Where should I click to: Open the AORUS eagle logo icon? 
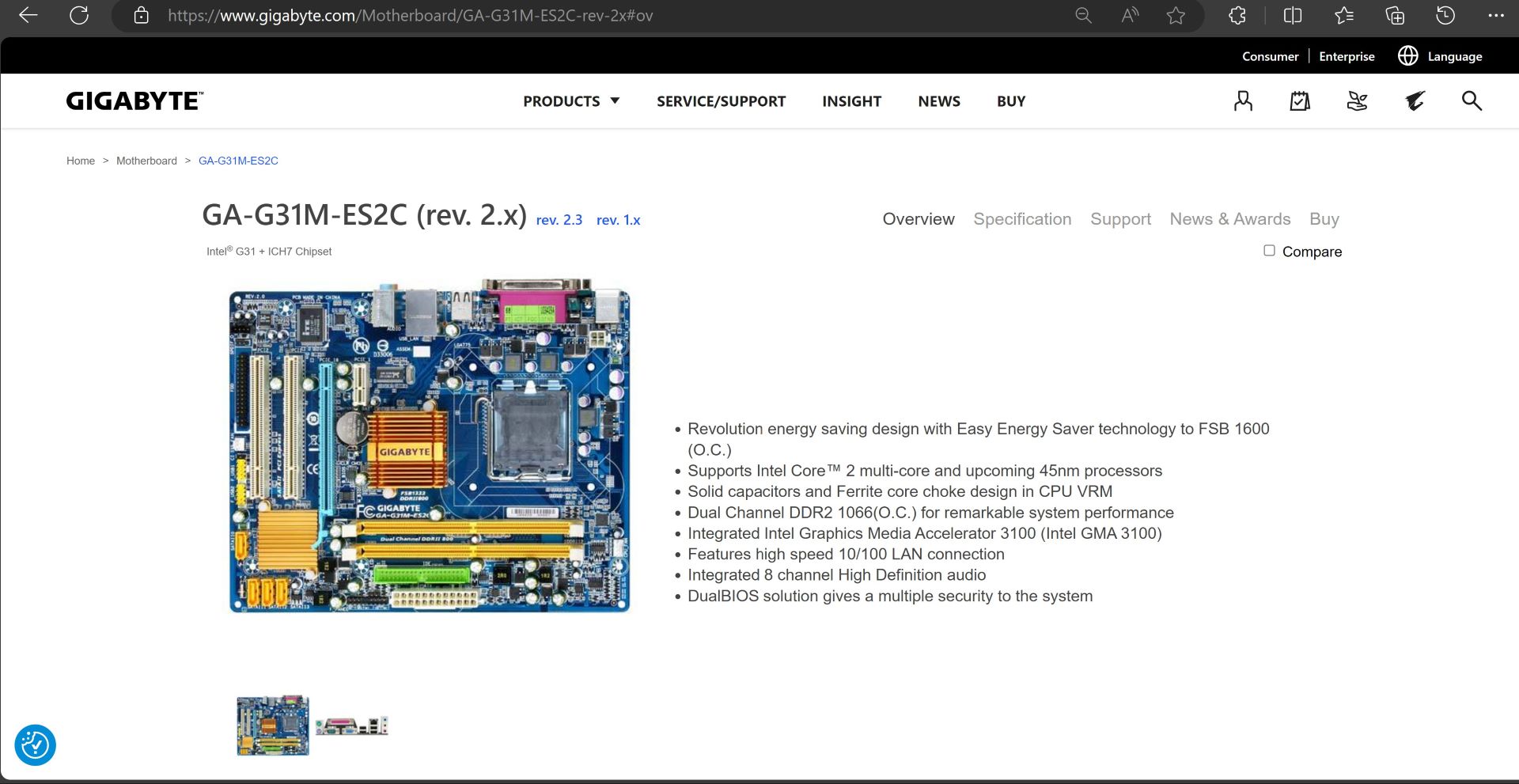pyautogui.click(x=1415, y=100)
